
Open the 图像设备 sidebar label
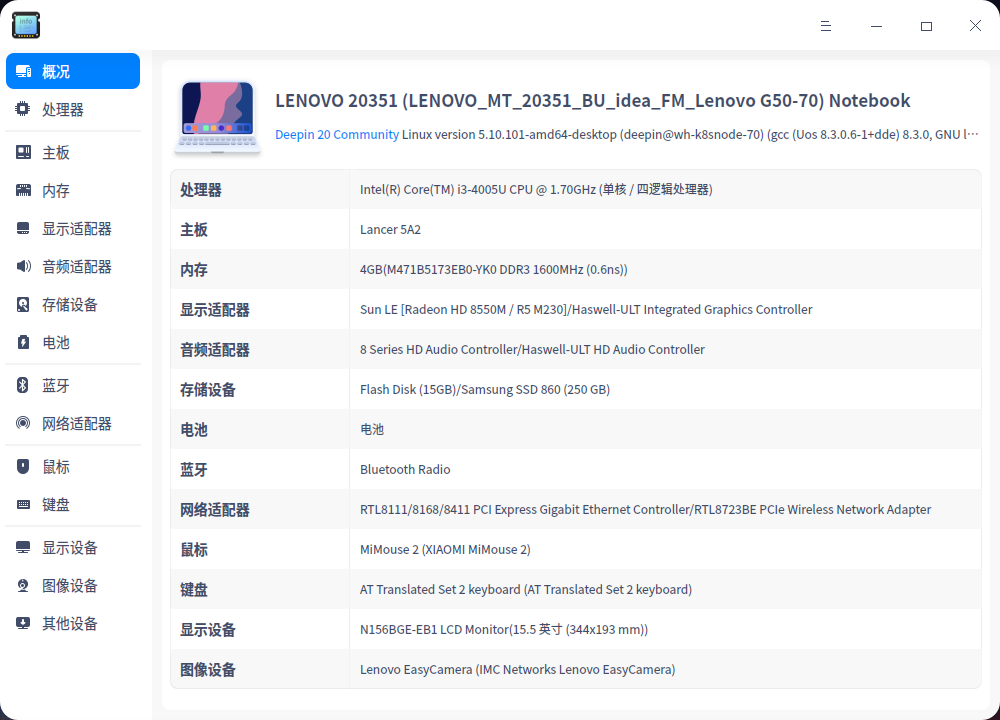[70, 585]
